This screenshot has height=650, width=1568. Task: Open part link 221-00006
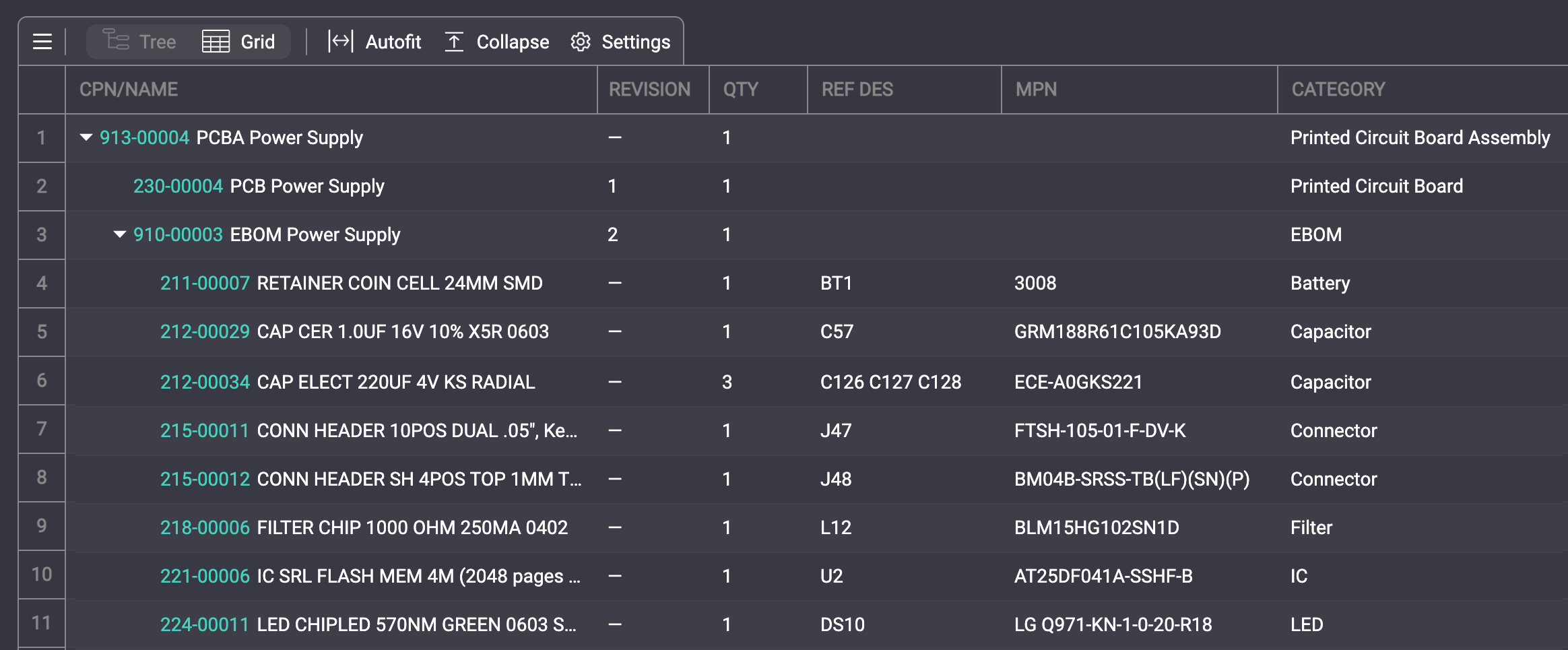click(205, 576)
